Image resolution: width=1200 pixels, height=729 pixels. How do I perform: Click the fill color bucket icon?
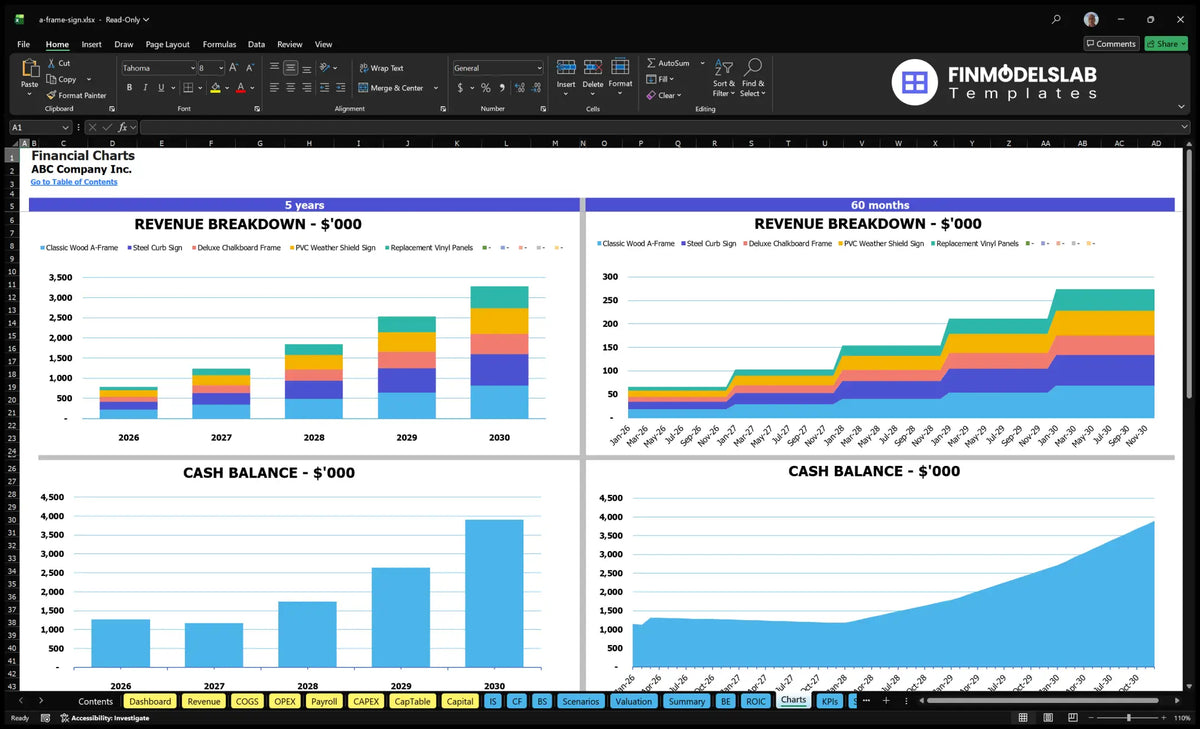click(215, 88)
